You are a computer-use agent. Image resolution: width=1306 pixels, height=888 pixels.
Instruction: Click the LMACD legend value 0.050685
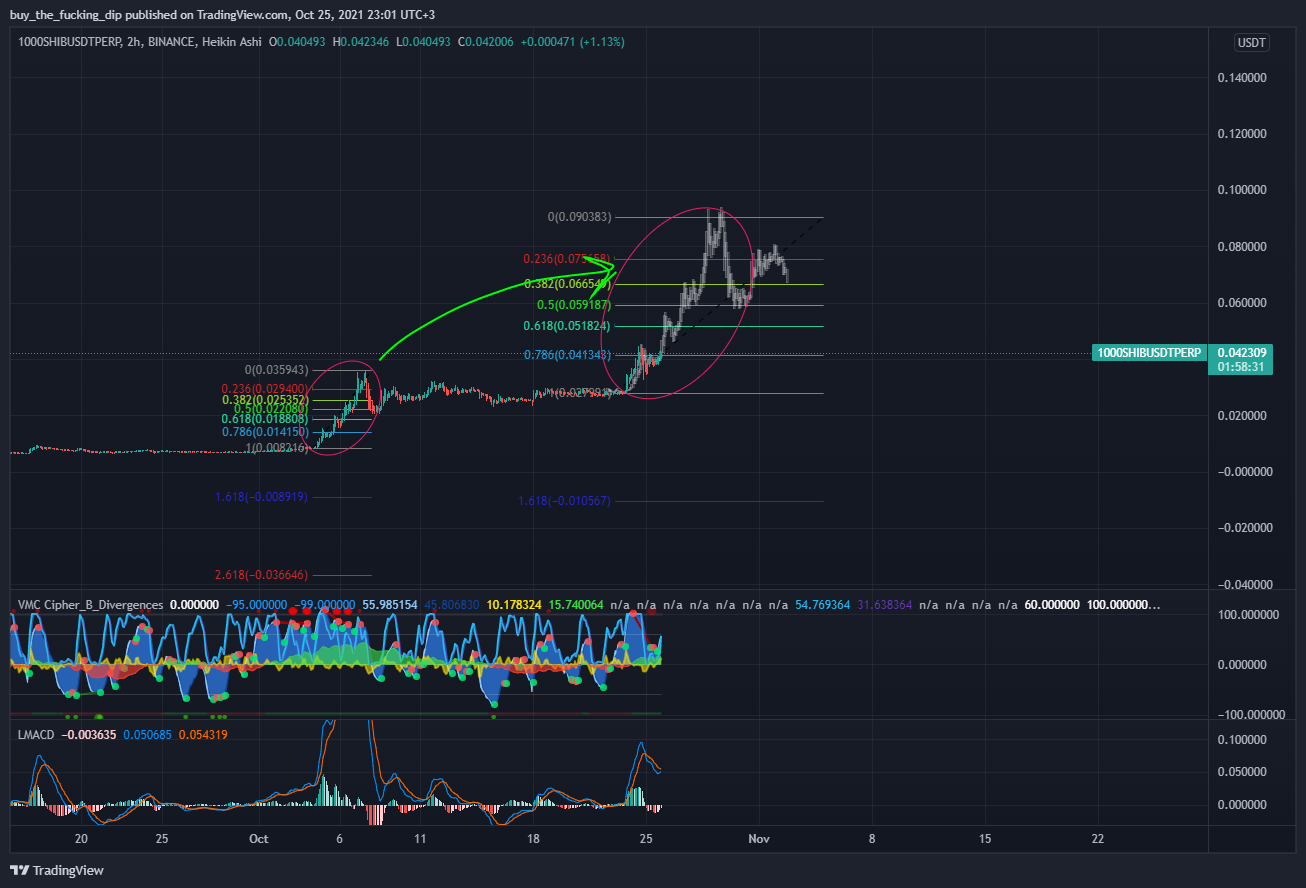point(148,734)
